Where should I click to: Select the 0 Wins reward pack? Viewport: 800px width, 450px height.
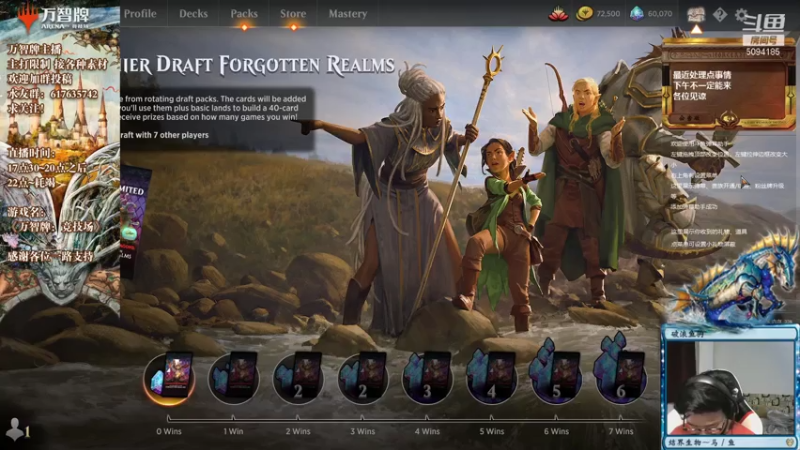point(169,378)
